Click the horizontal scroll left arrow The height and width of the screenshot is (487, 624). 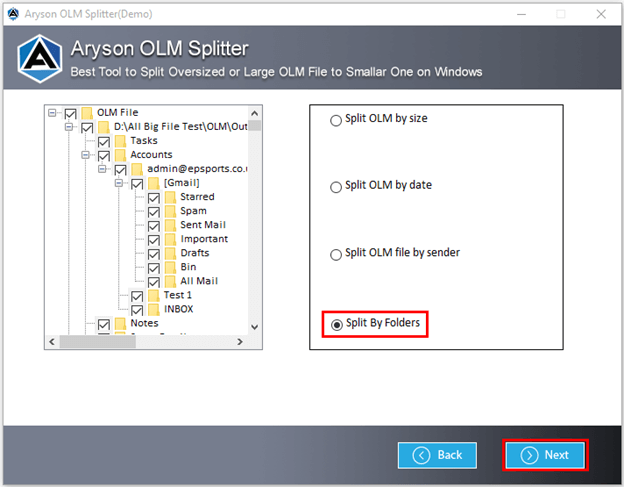52,341
